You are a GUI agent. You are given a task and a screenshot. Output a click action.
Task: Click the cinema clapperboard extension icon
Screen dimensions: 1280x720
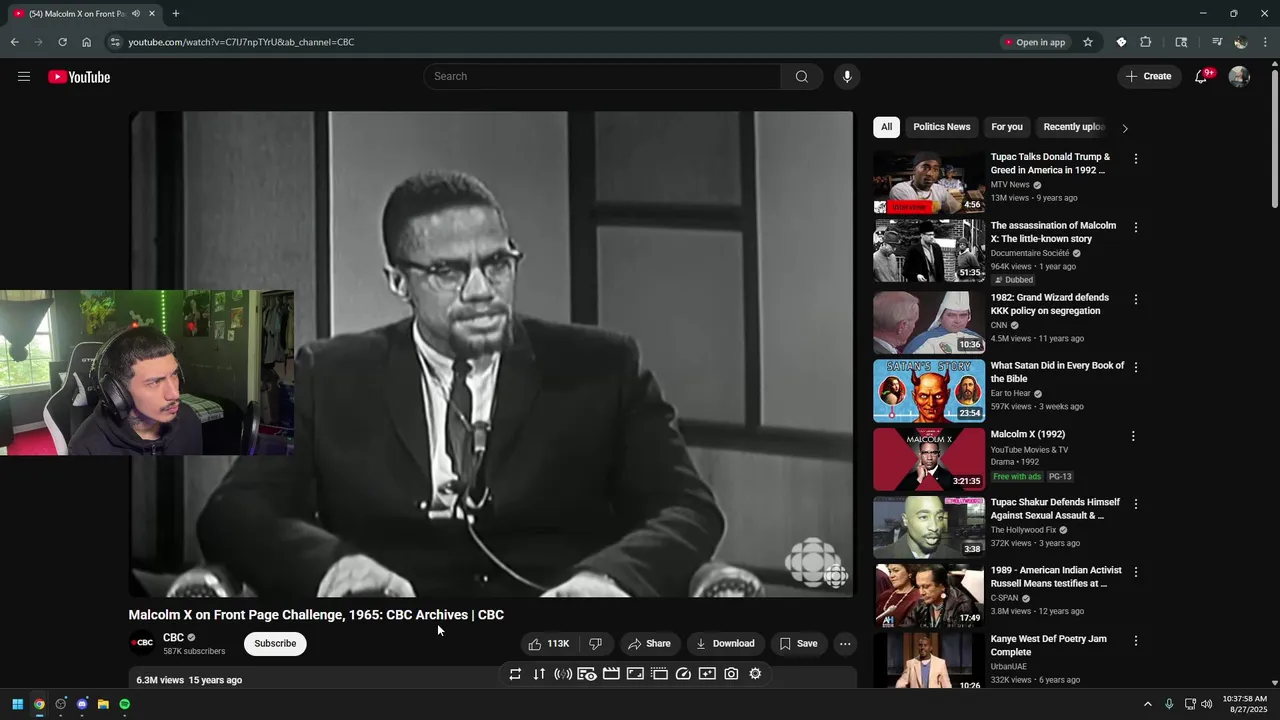click(611, 674)
